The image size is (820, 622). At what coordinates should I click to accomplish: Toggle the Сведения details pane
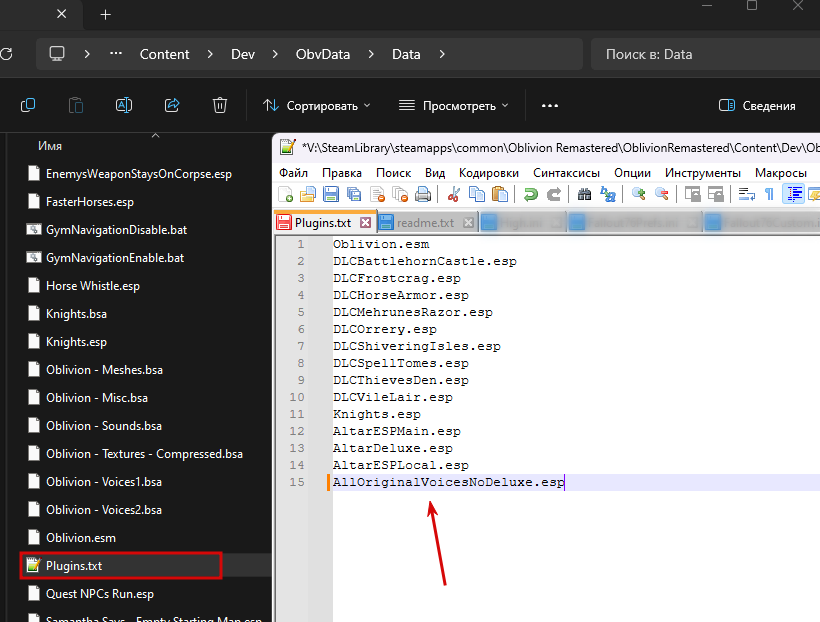pos(757,106)
